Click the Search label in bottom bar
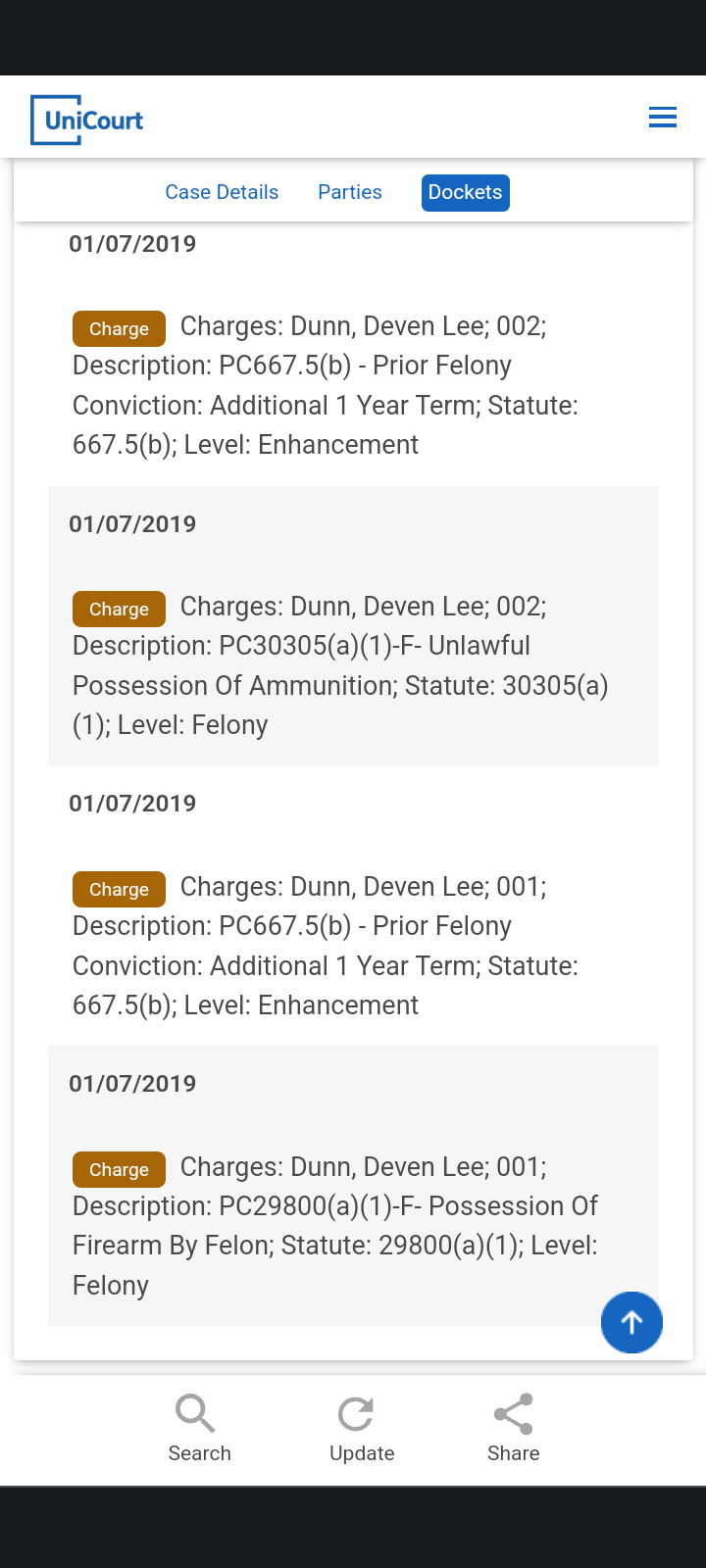706x1568 pixels. tap(200, 1453)
